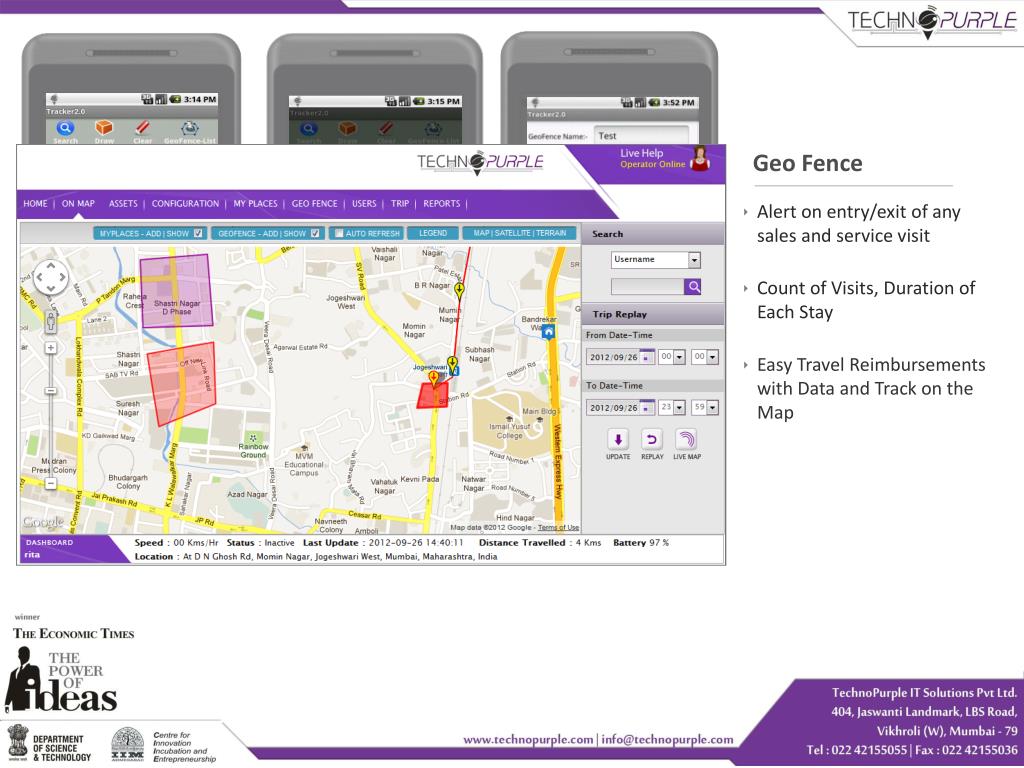Toggle GEOFENCE show checkbox
This screenshot has width=1024, height=768.
315,233
